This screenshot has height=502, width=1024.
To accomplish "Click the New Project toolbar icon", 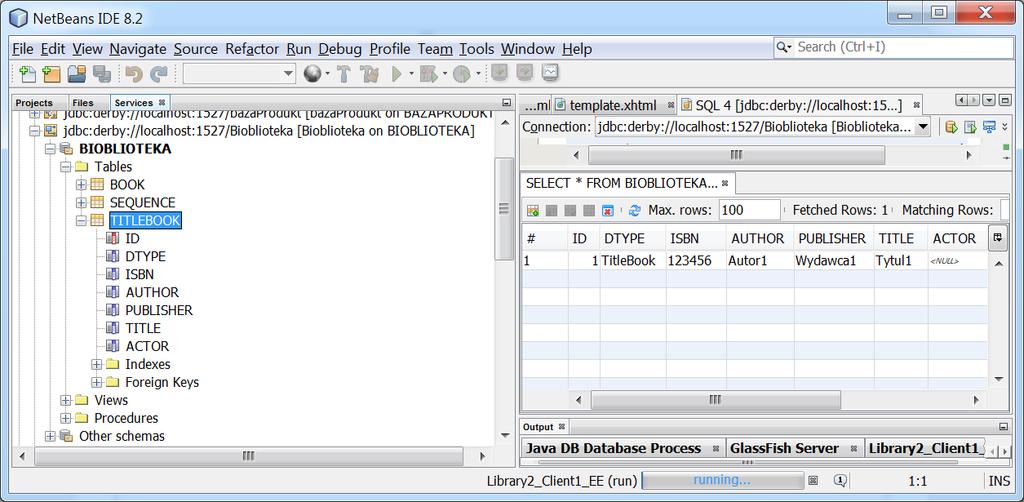I will click(51, 74).
